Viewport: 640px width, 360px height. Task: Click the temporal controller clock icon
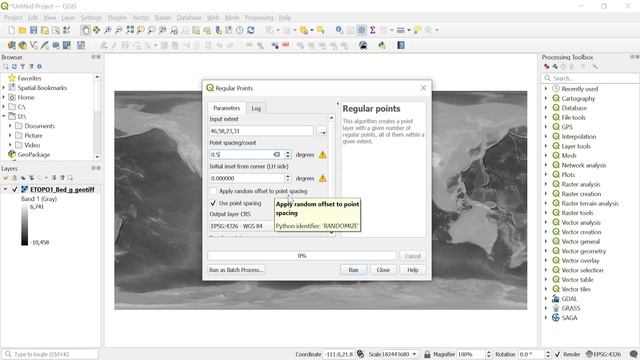coord(240,30)
